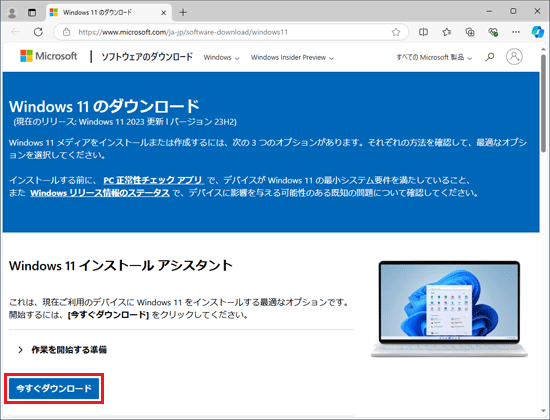Close the Windows 11 download tab

[x=163, y=13]
